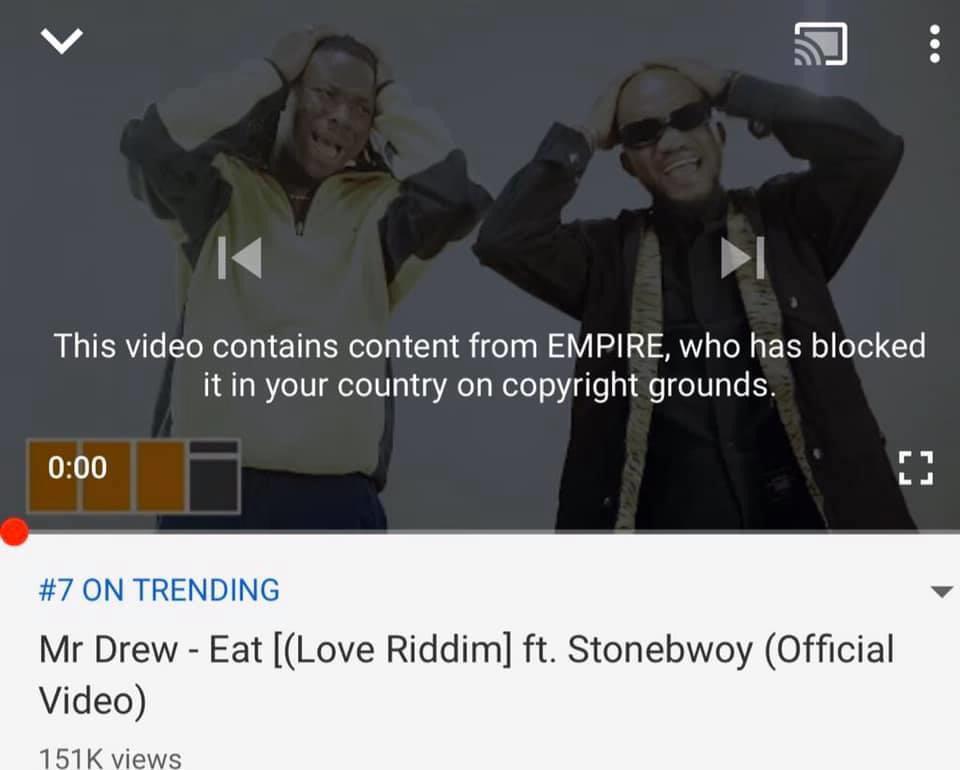The width and height of the screenshot is (960, 770).
Task: Click the 0:00 elapsed time label
Action: [77, 468]
